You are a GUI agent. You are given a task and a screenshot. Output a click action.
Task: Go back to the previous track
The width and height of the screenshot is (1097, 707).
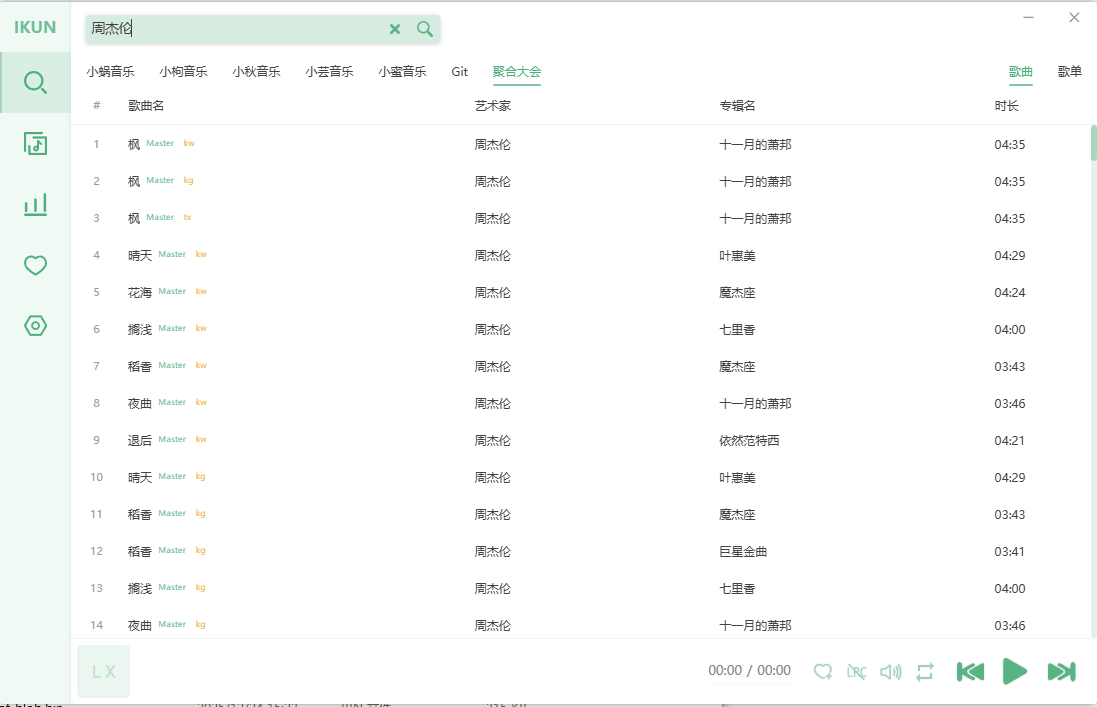pos(970,671)
